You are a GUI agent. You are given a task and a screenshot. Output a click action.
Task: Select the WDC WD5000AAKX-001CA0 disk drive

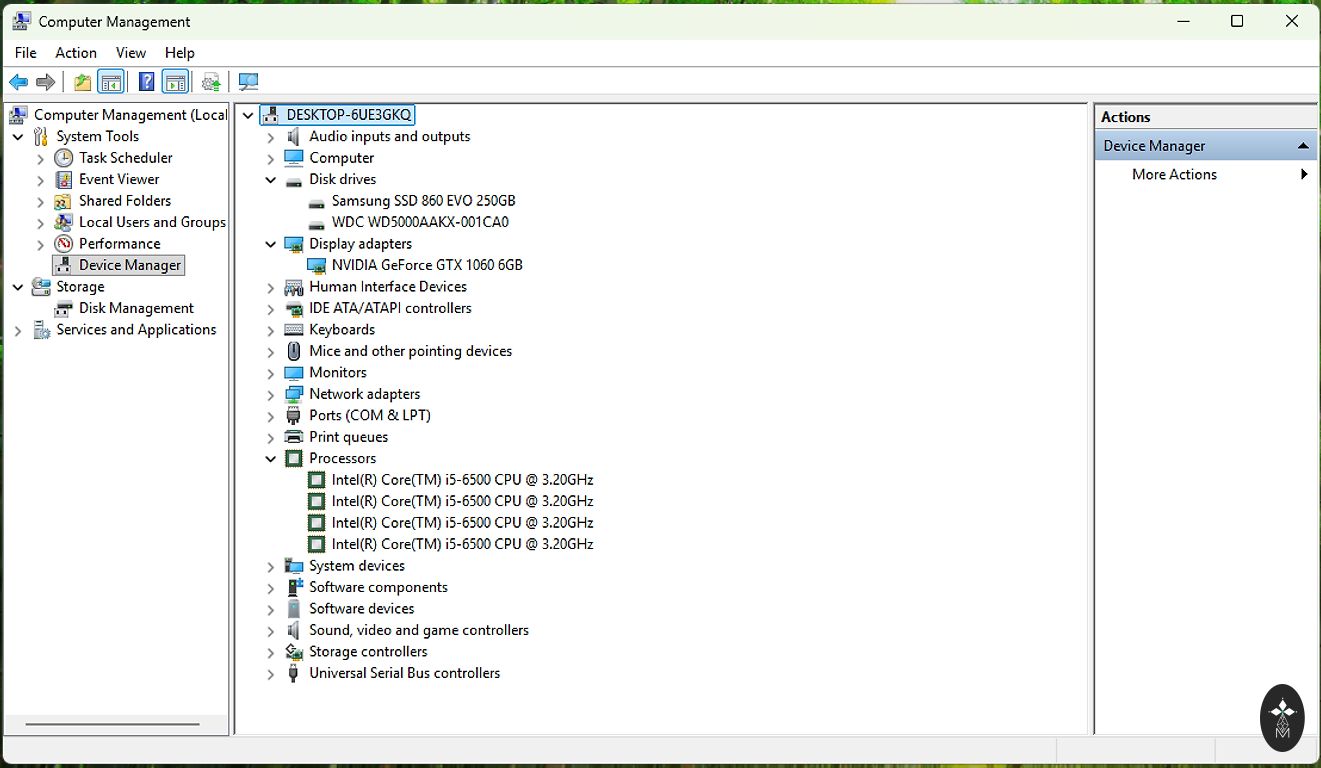(420, 222)
